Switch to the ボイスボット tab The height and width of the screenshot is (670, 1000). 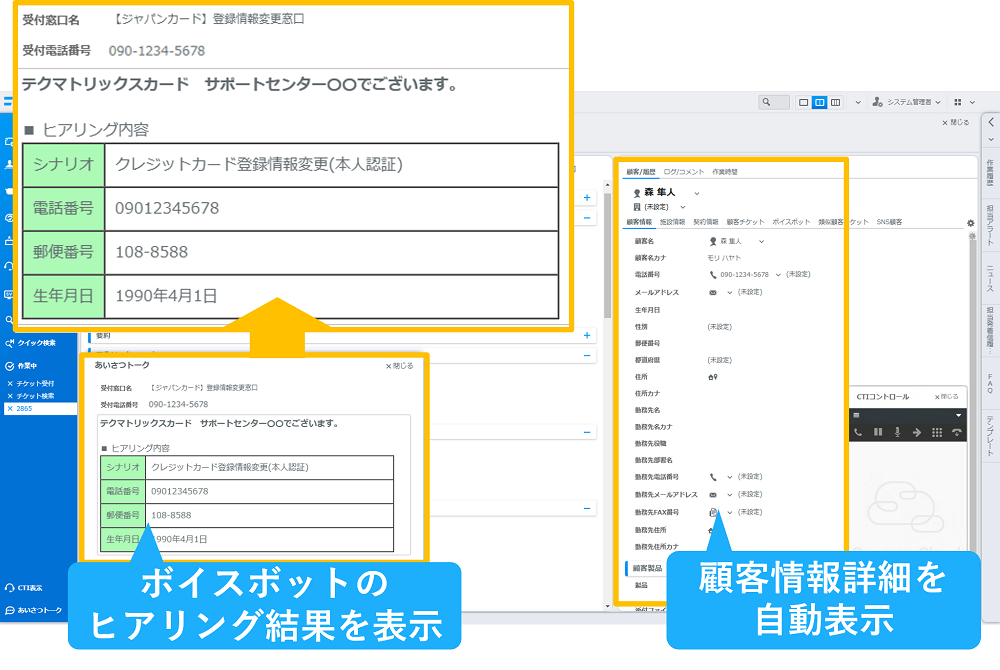point(791,222)
